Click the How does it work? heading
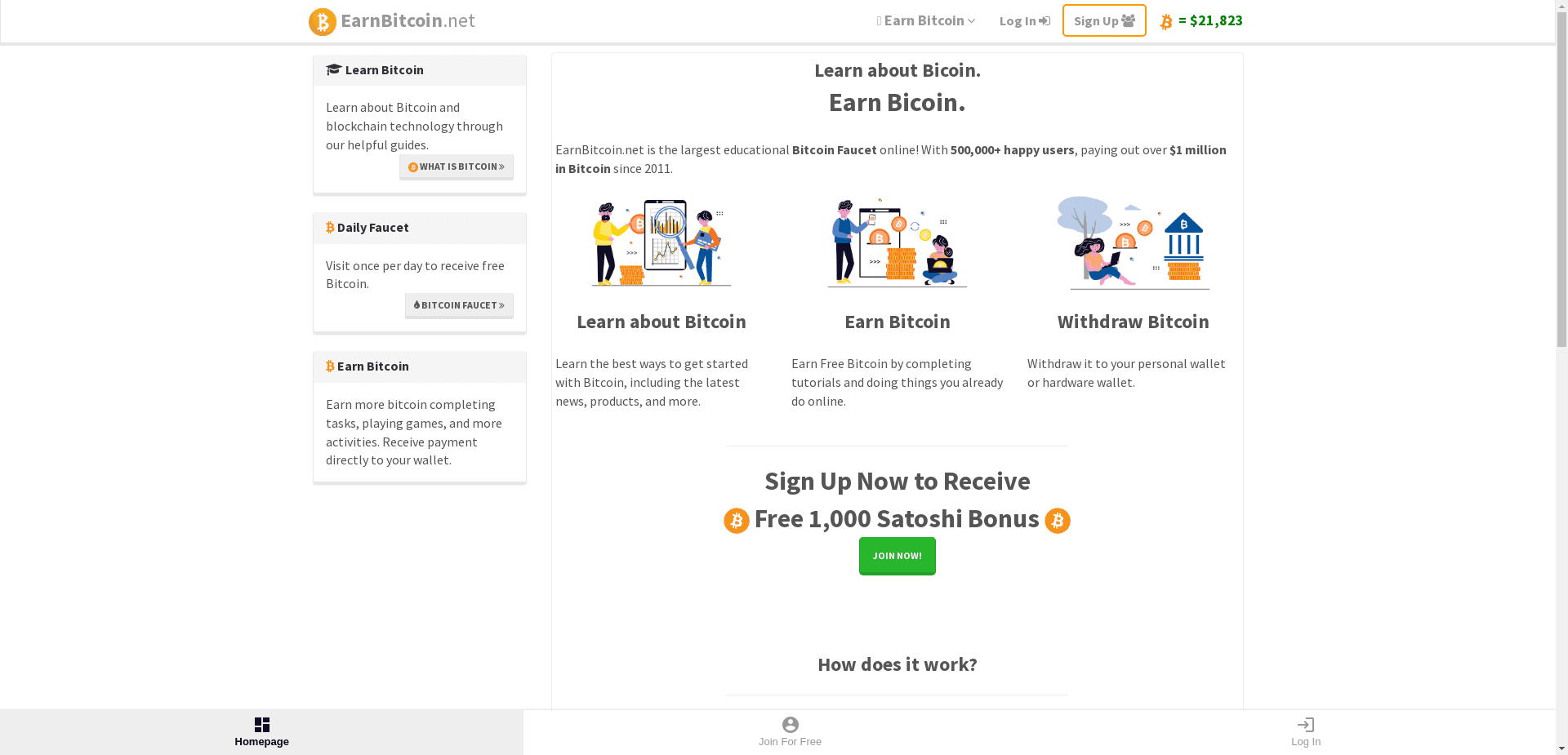 pyautogui.click(x=898, y=664)
